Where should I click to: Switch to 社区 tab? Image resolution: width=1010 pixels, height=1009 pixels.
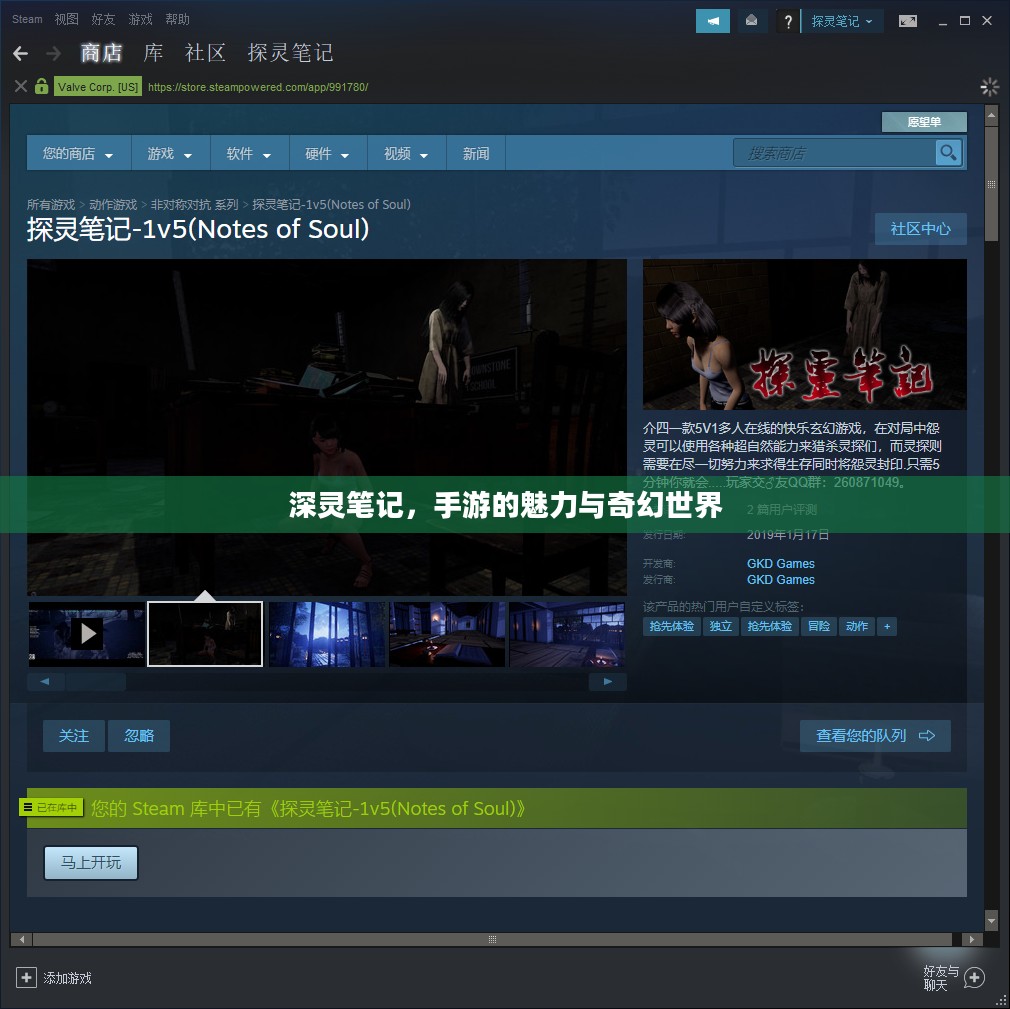tap(205, 53)
